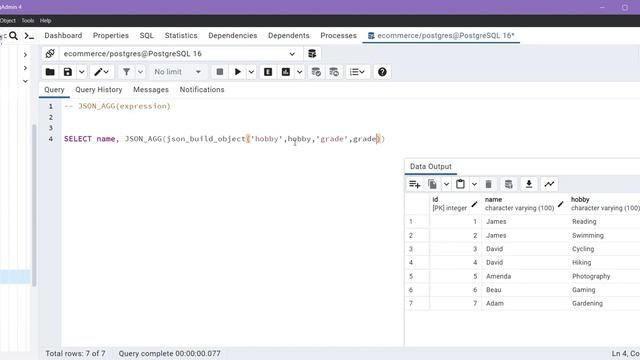Screen dimensions: 640x360
Task: Add a row in Data Output
Action: 415,184
